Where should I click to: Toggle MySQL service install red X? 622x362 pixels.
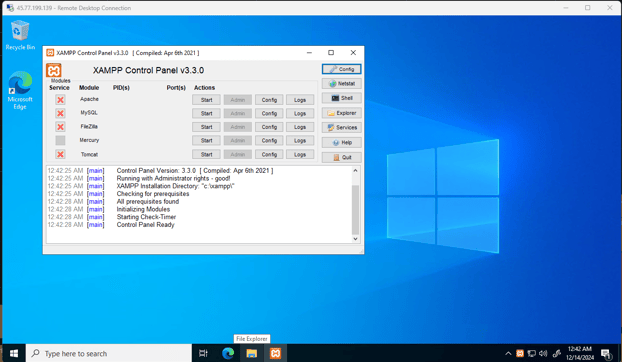60,113
